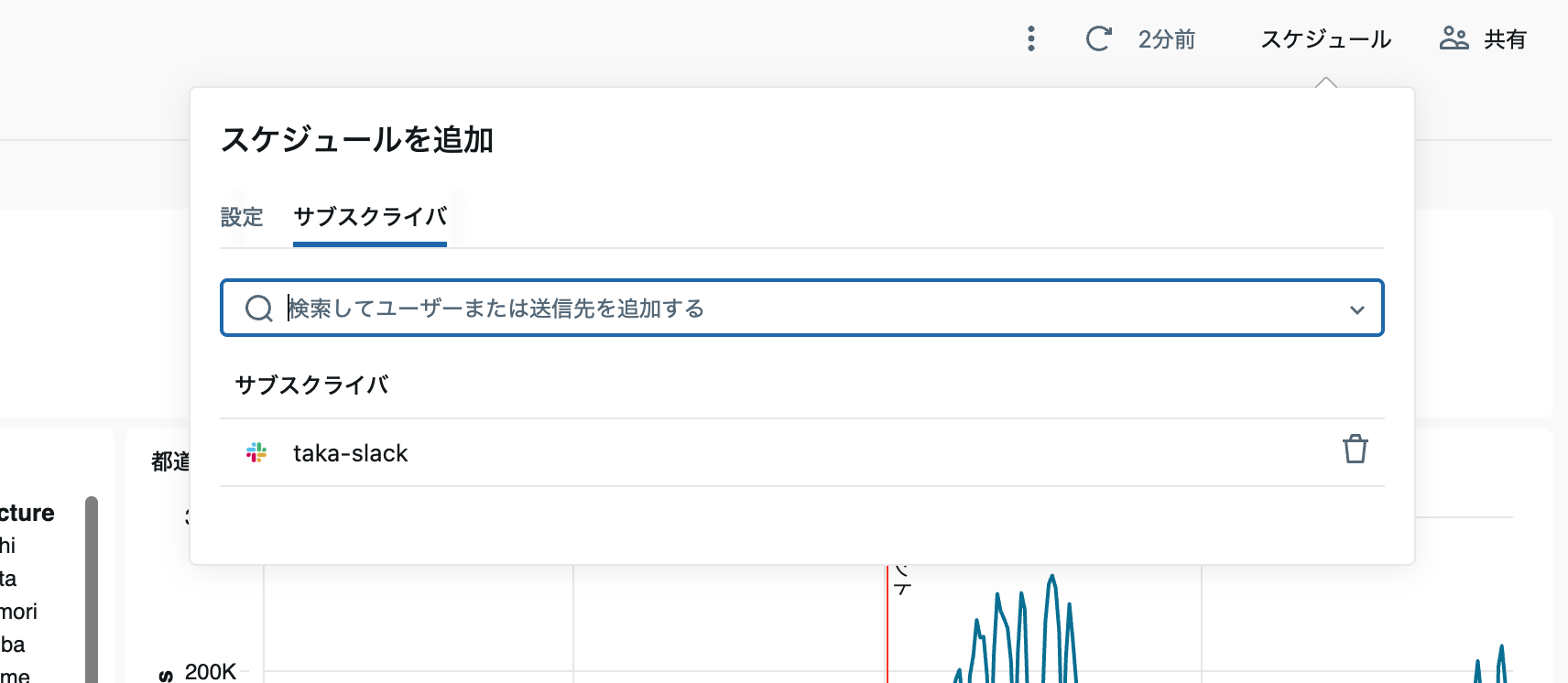This screenshot has height=683, width=1568.
Task: Click the magnifier search icon
Action: 259,309
